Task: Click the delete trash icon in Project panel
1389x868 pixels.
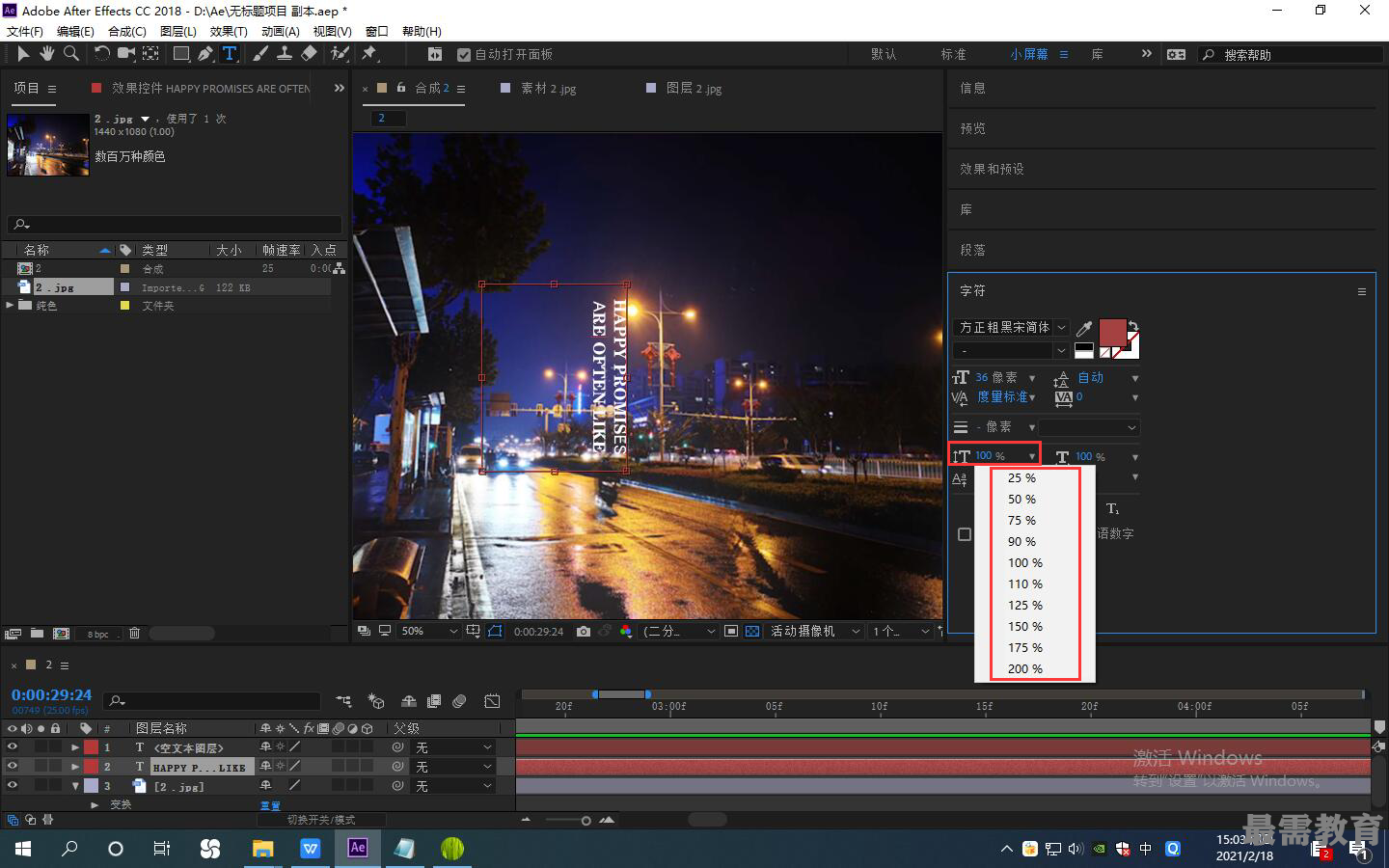Action: coord(135,634)
